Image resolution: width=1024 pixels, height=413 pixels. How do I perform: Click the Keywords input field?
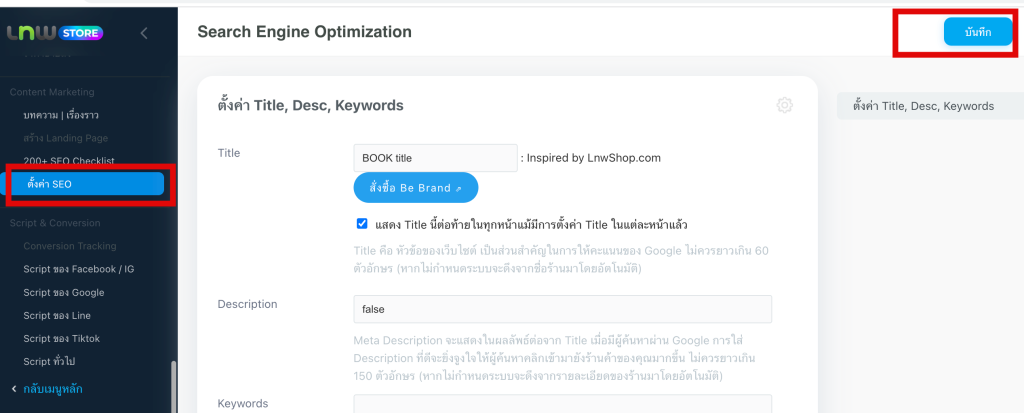click(562, 404)
